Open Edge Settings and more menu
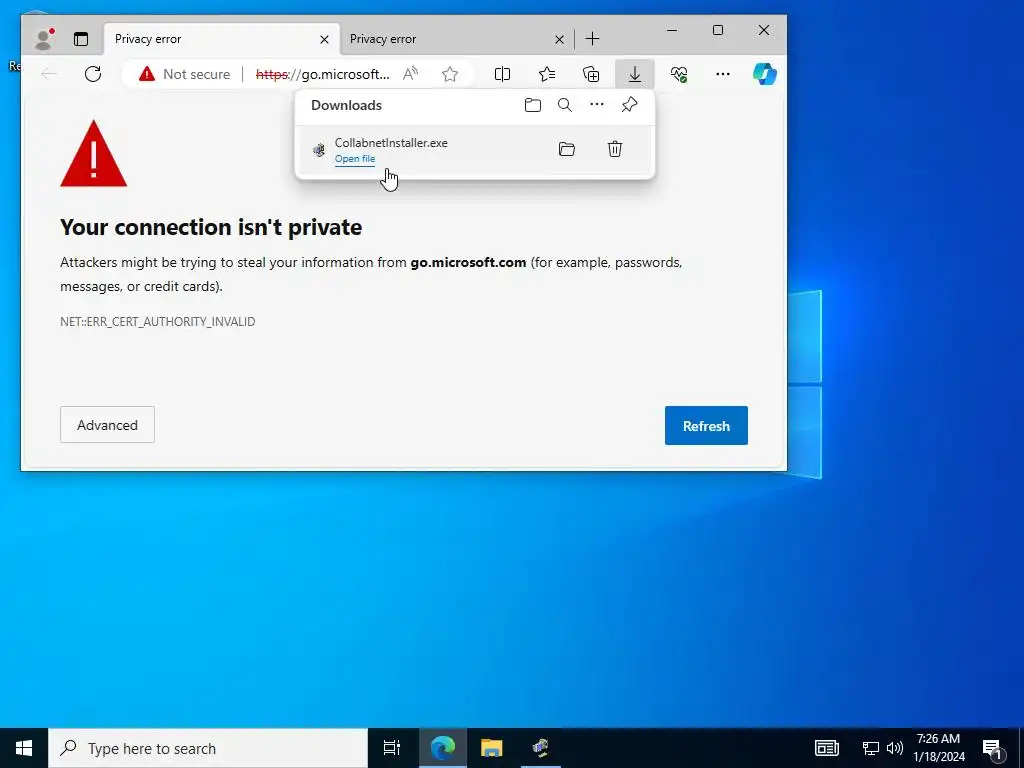The width and height of the screenshot is (1024, 768). pos(723,74)
